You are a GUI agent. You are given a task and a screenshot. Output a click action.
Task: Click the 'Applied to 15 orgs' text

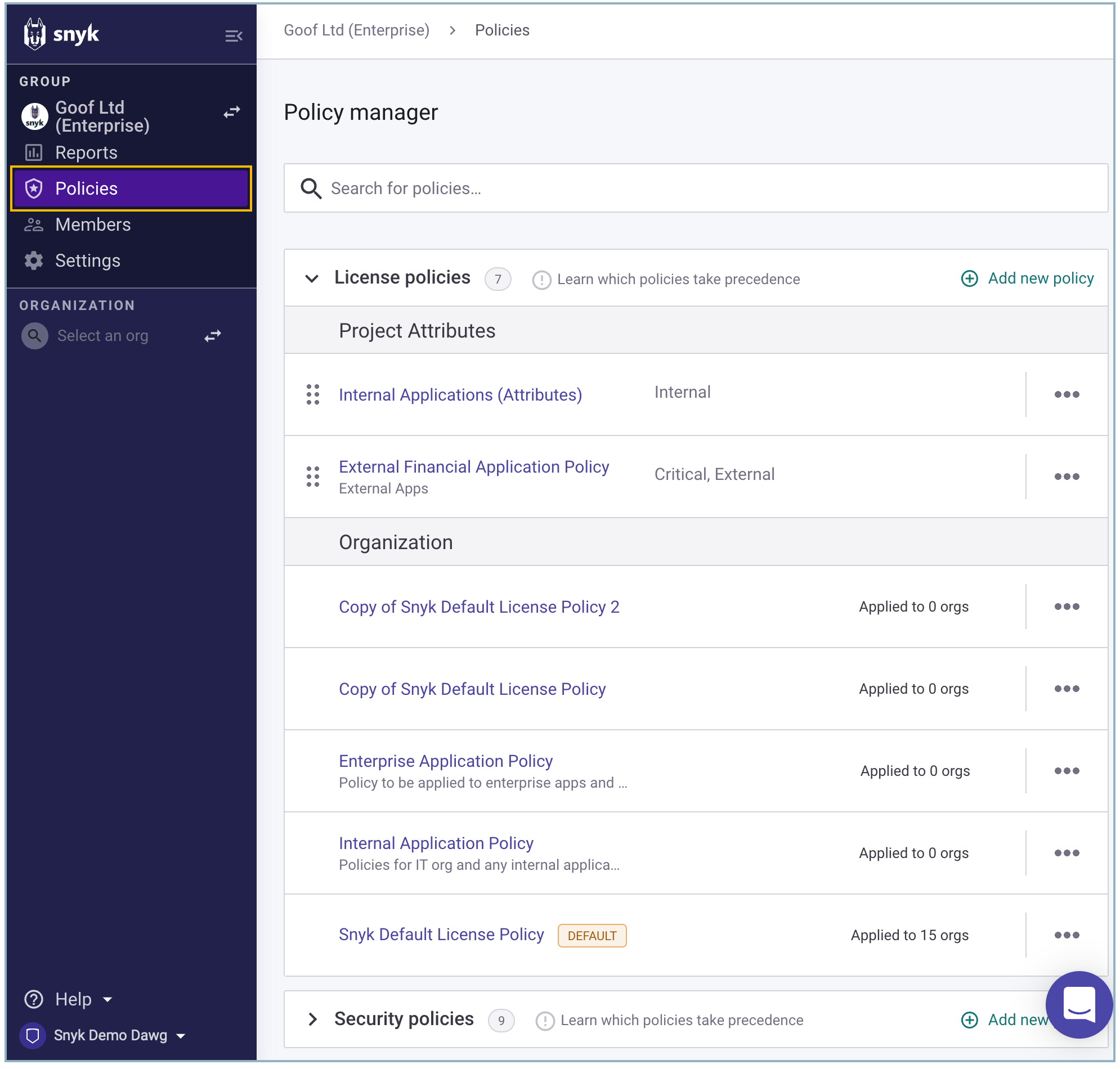coord(910,936)
